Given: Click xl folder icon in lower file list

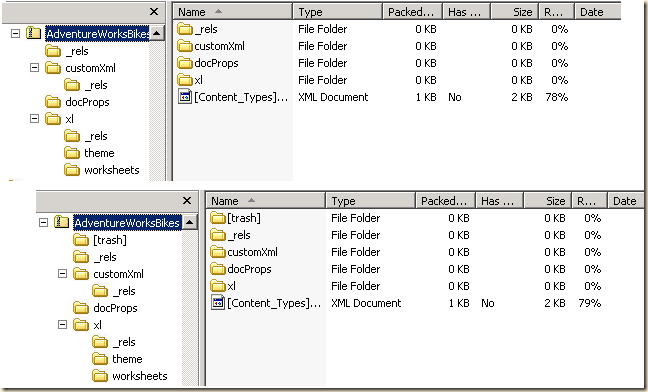Looking at the screenshot, I should 218,285.
